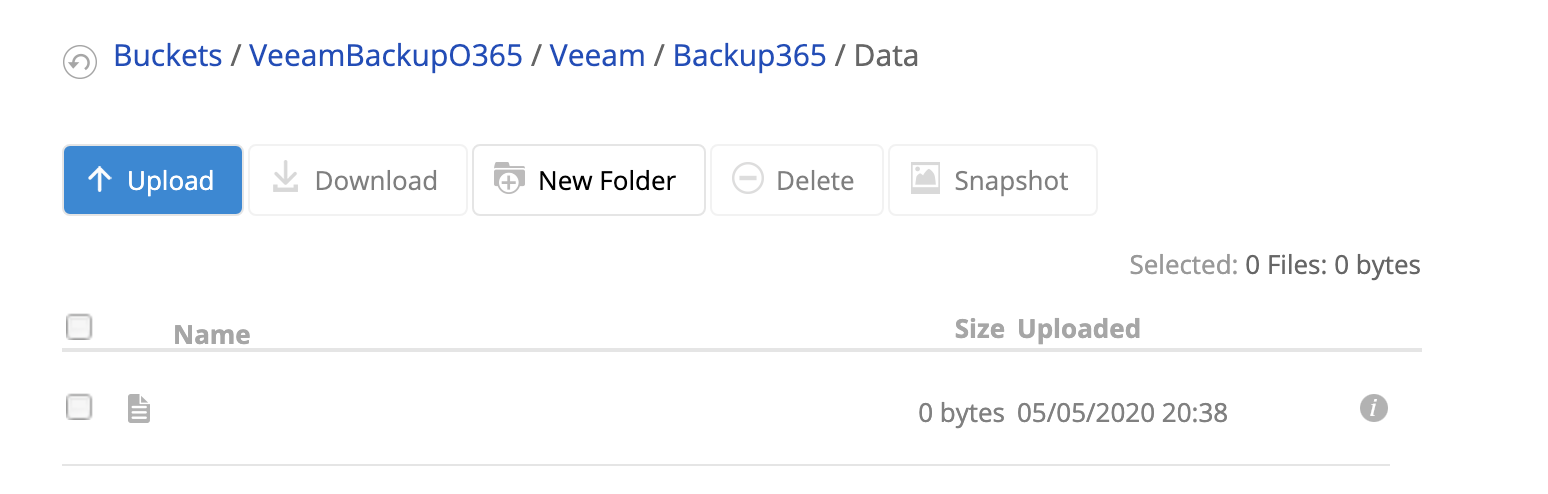Click the Upload button
This screenshot has height=494, width=1548.
pyautogui.click(x=153, y=180)
